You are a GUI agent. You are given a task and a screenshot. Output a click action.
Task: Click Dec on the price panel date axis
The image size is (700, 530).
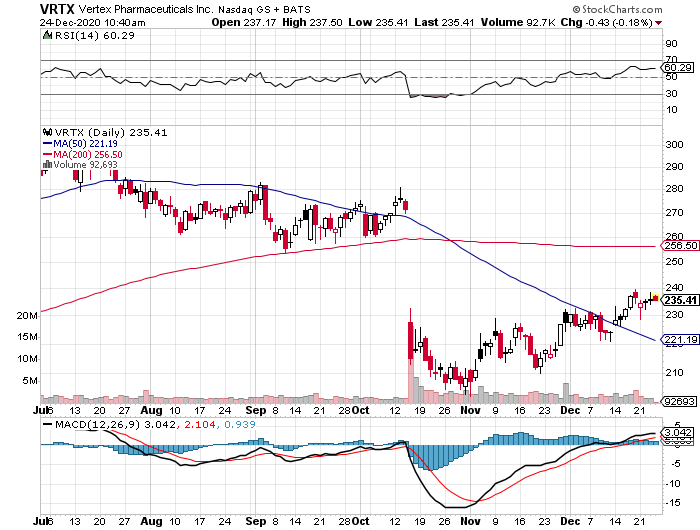click(x=570, y=410)
